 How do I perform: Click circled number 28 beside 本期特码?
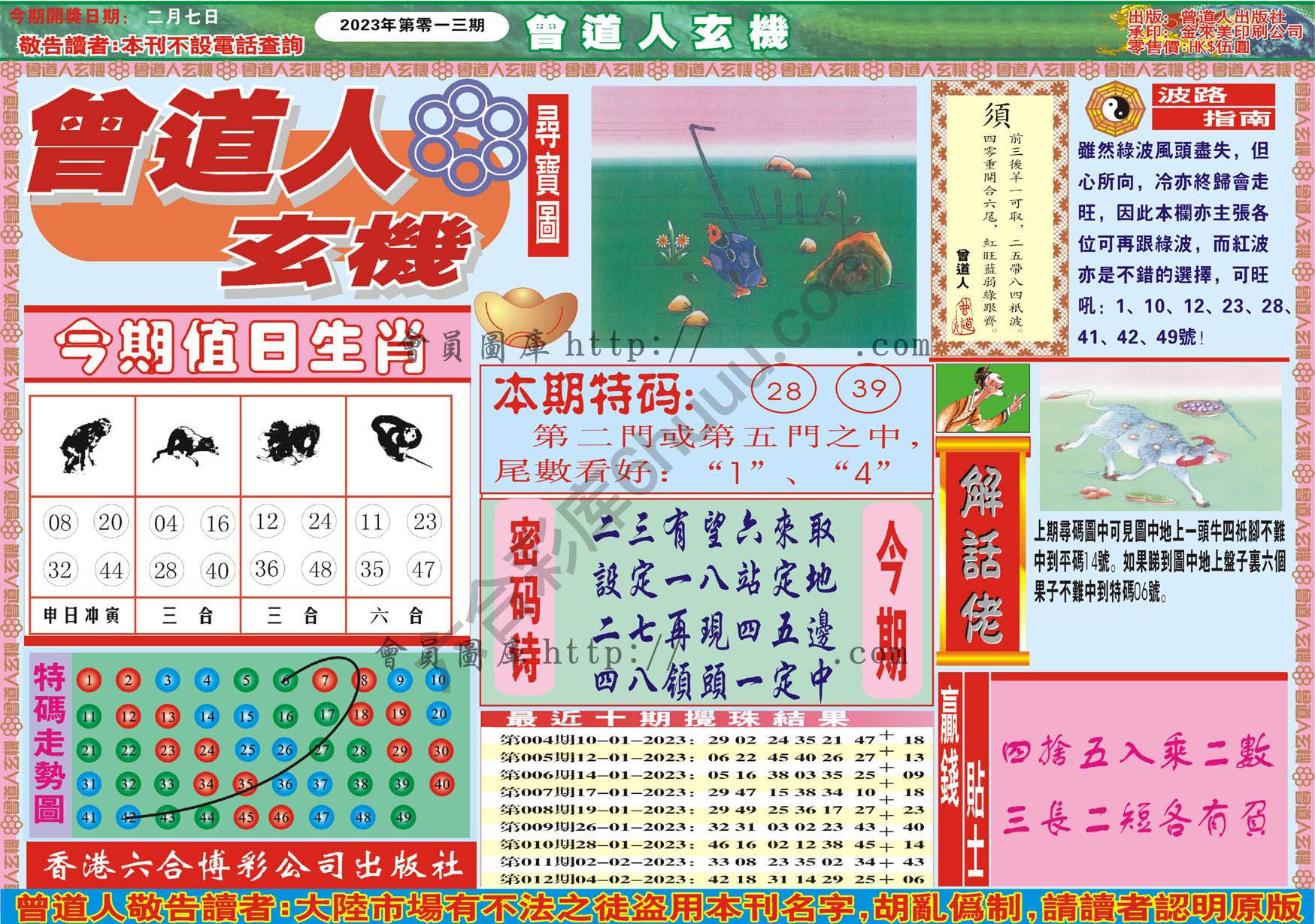784,391
